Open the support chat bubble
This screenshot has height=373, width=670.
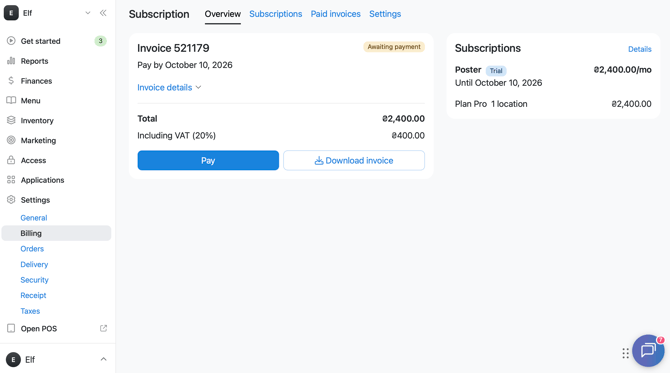(648, 350)
